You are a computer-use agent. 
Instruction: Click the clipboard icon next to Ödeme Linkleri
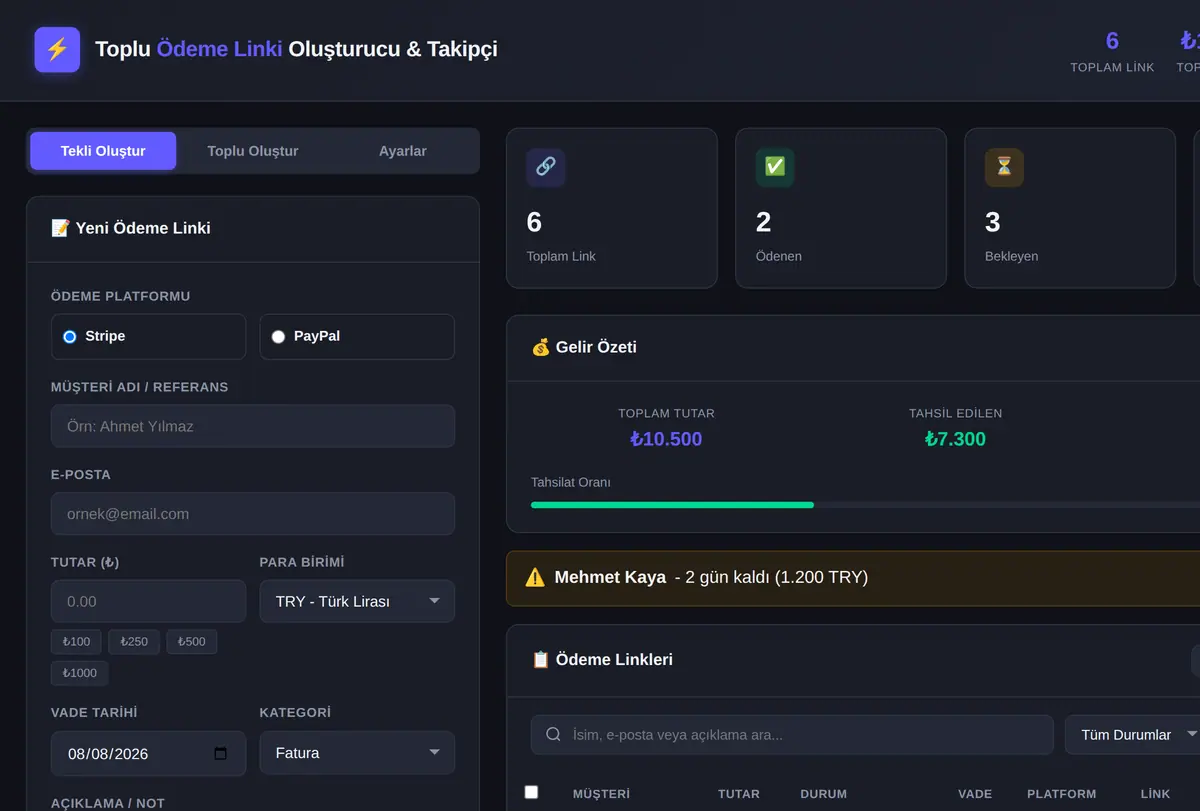(x=541, y=659)
